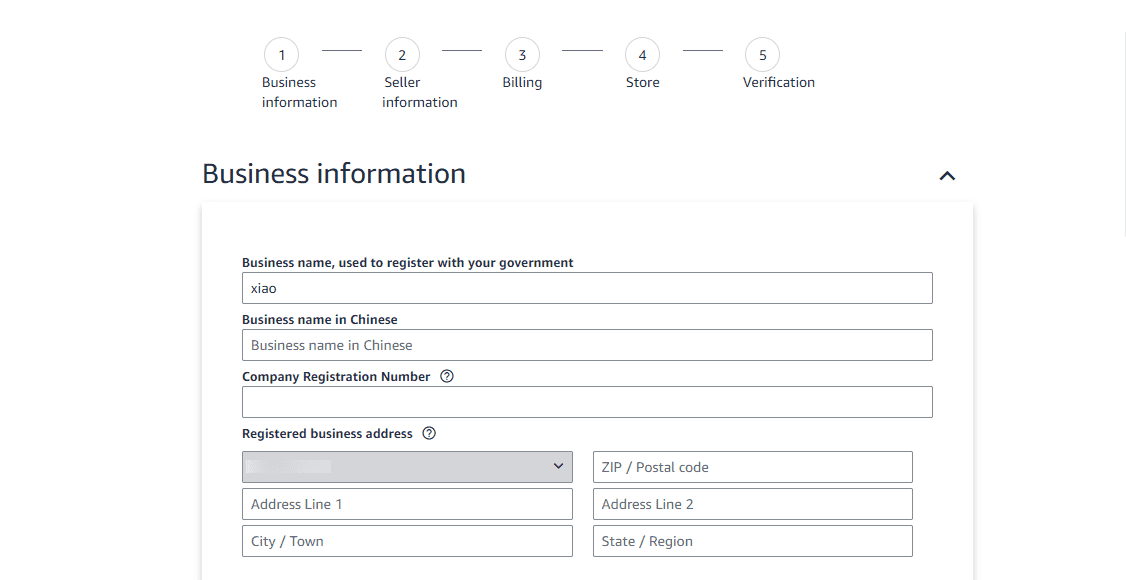
Task: Open the country dropdown in address
Action: [x=407, y=467]
